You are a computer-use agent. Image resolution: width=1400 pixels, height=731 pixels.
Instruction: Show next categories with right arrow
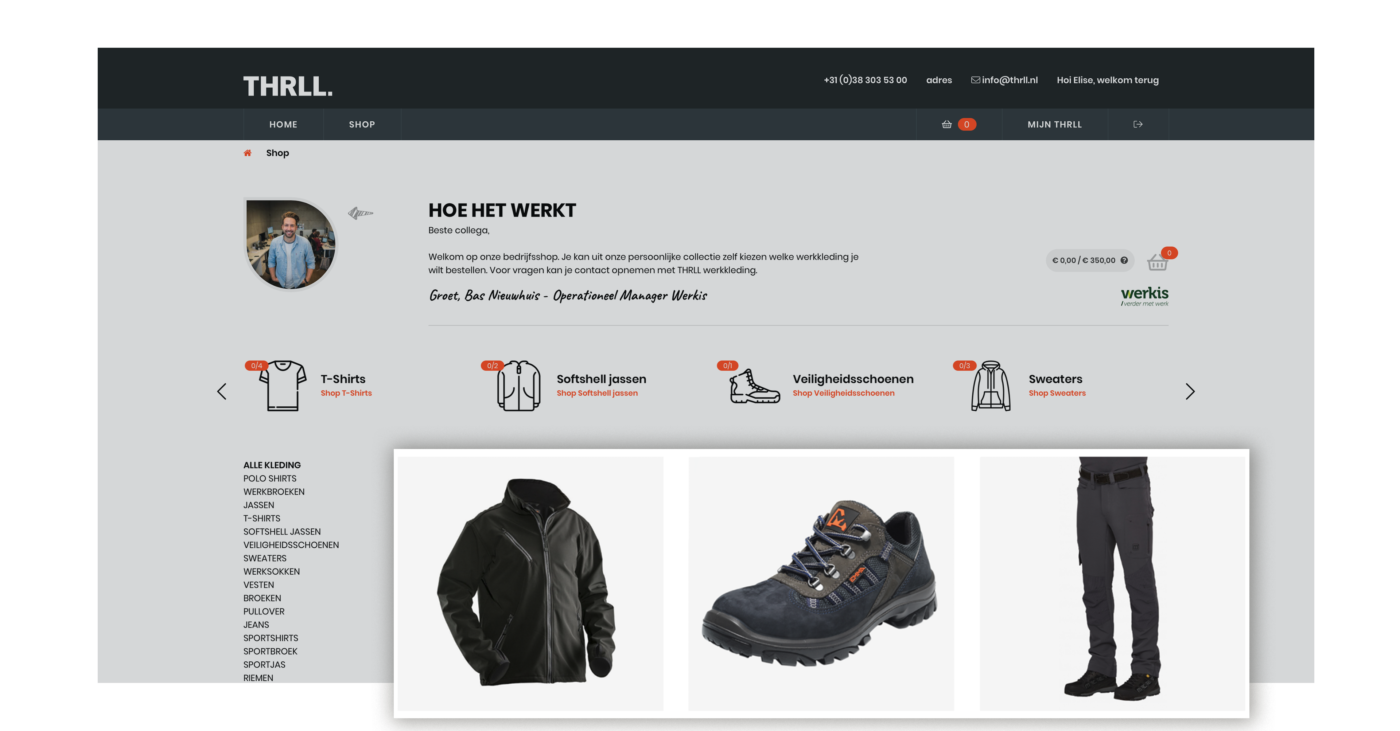[x=1190, y=391]
